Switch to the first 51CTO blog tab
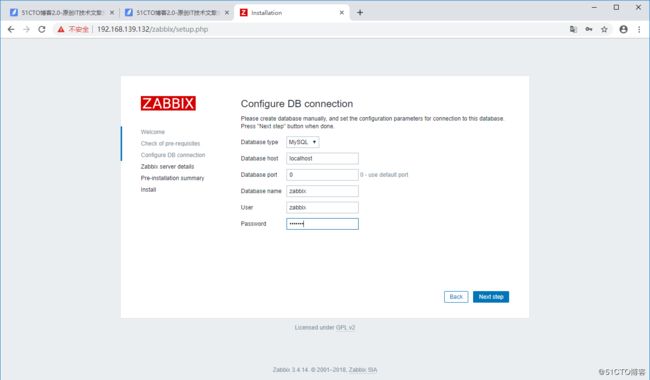The width and height of the screenshot is (650, 380). tap(61, 12)
